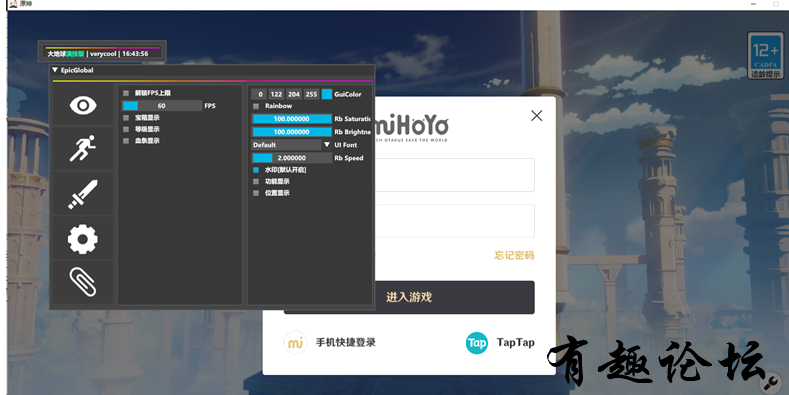The width and height of the screenshot is (789, 395).
Task: Open the eye visuals tab in EpicGlobal
Action: click(83, 105)
